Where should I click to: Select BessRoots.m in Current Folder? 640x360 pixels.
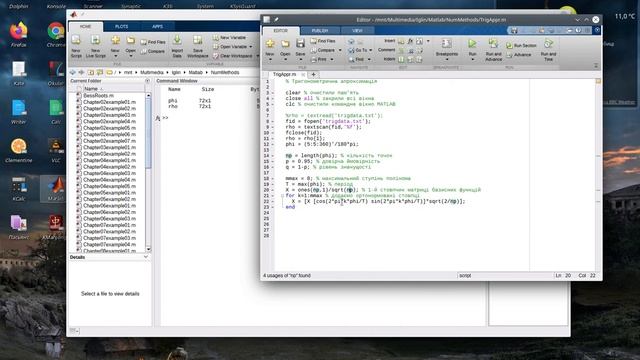coord(98,96)
